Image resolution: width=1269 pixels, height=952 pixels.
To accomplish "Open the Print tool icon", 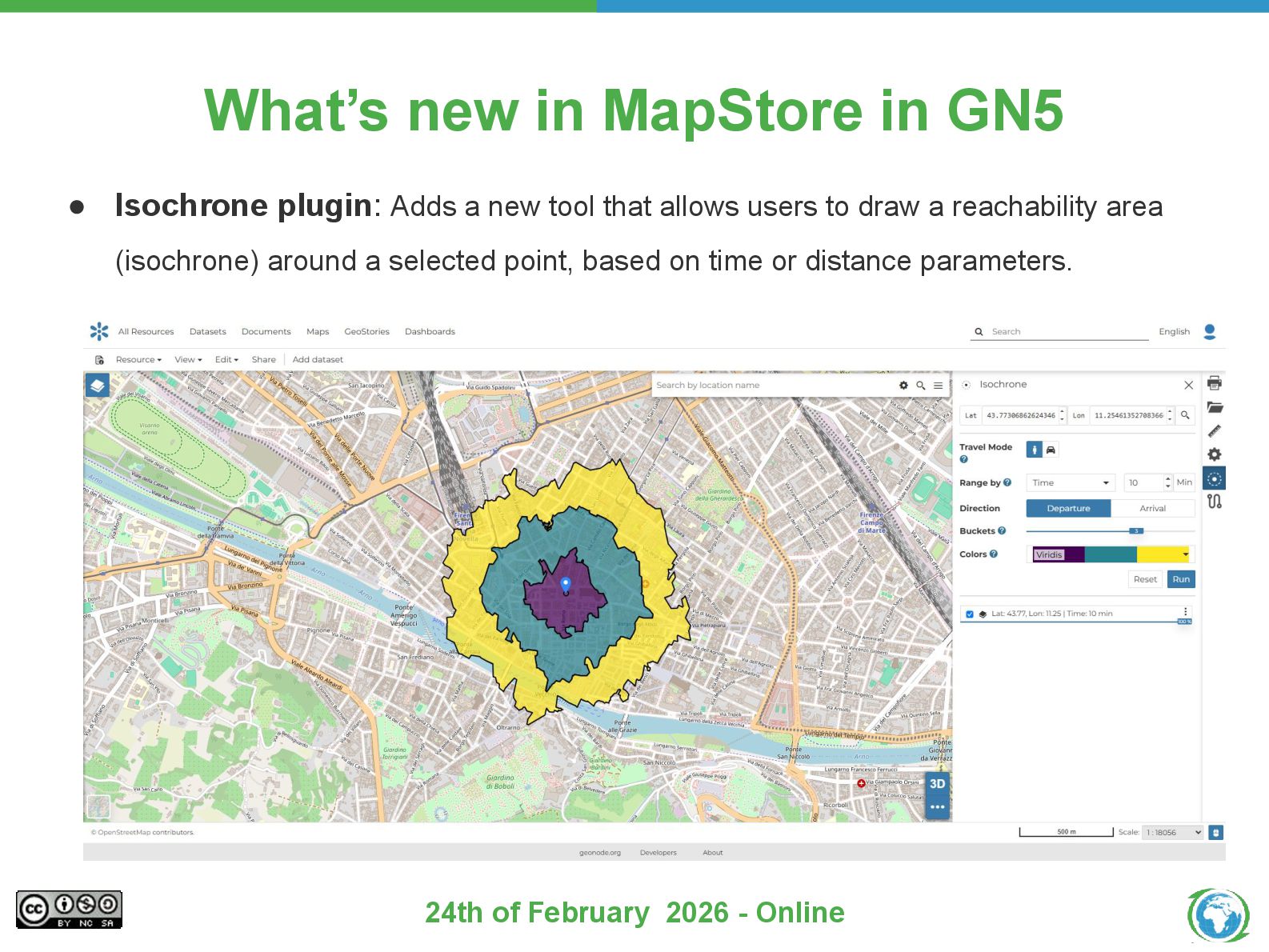I will [1215, 383].
